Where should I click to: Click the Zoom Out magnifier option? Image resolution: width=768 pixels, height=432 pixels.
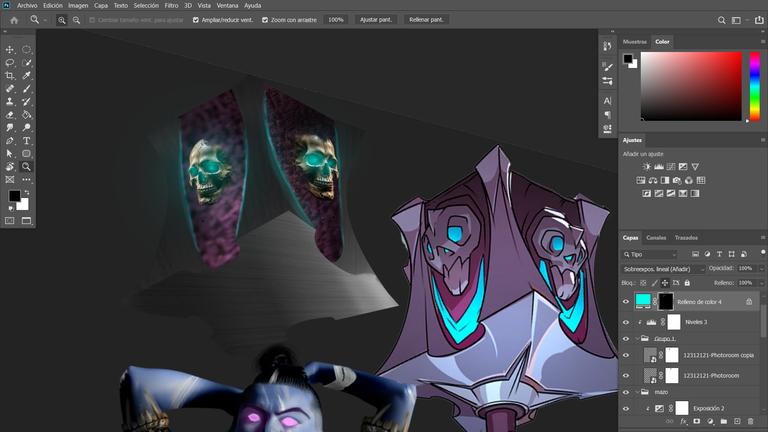point(76,20)
